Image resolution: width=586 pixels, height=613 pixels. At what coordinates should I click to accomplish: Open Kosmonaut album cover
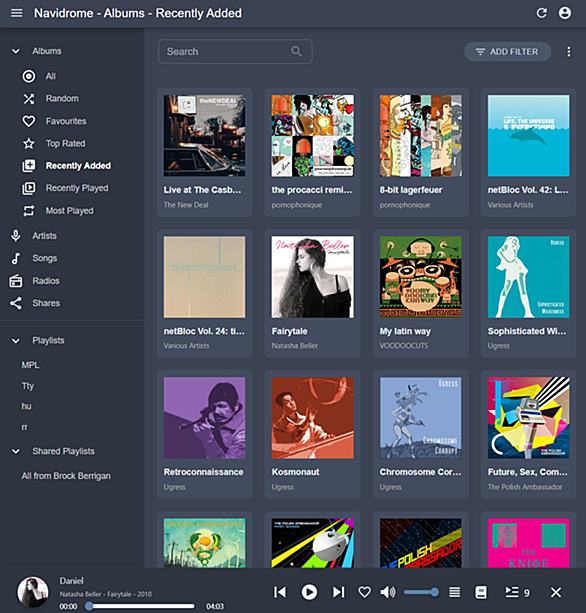[312, 418]
